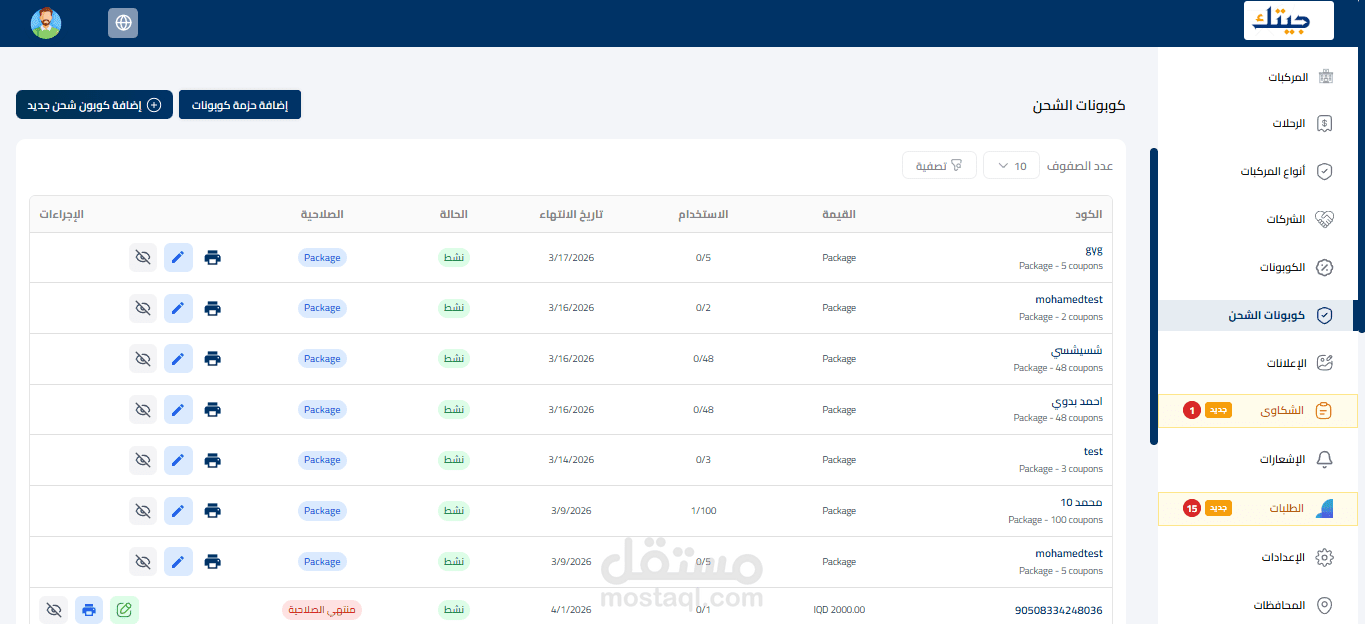Click the تصفية filter button

(x=939, y=166)
